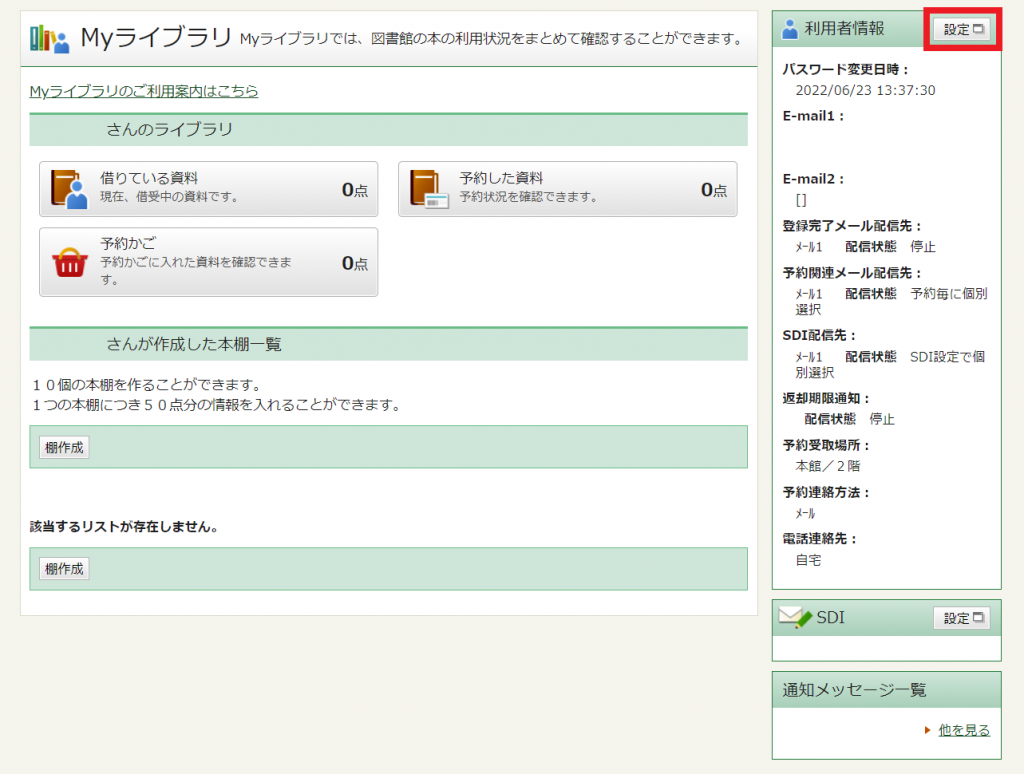This screenshot has height=774, width=1024.
Task: Open the Myライブラリのご利用案内はこちら link
Action: (142, 90)
